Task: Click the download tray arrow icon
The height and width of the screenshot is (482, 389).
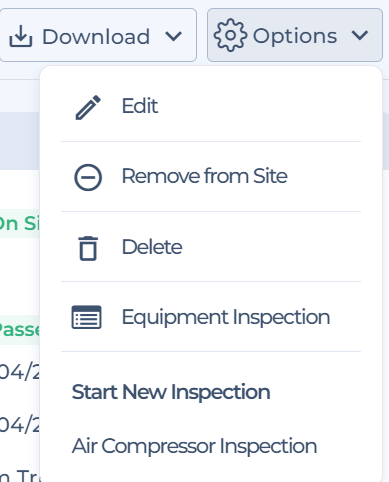Action: (21, 36)
